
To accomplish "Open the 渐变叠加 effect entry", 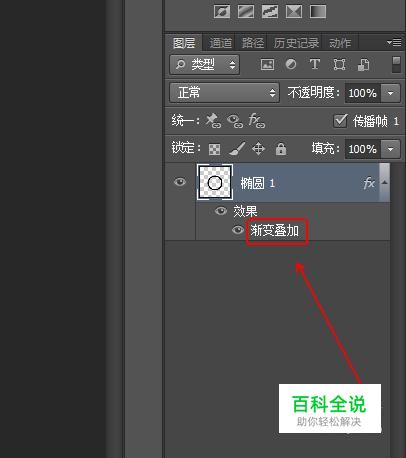I will click(275, 231).
